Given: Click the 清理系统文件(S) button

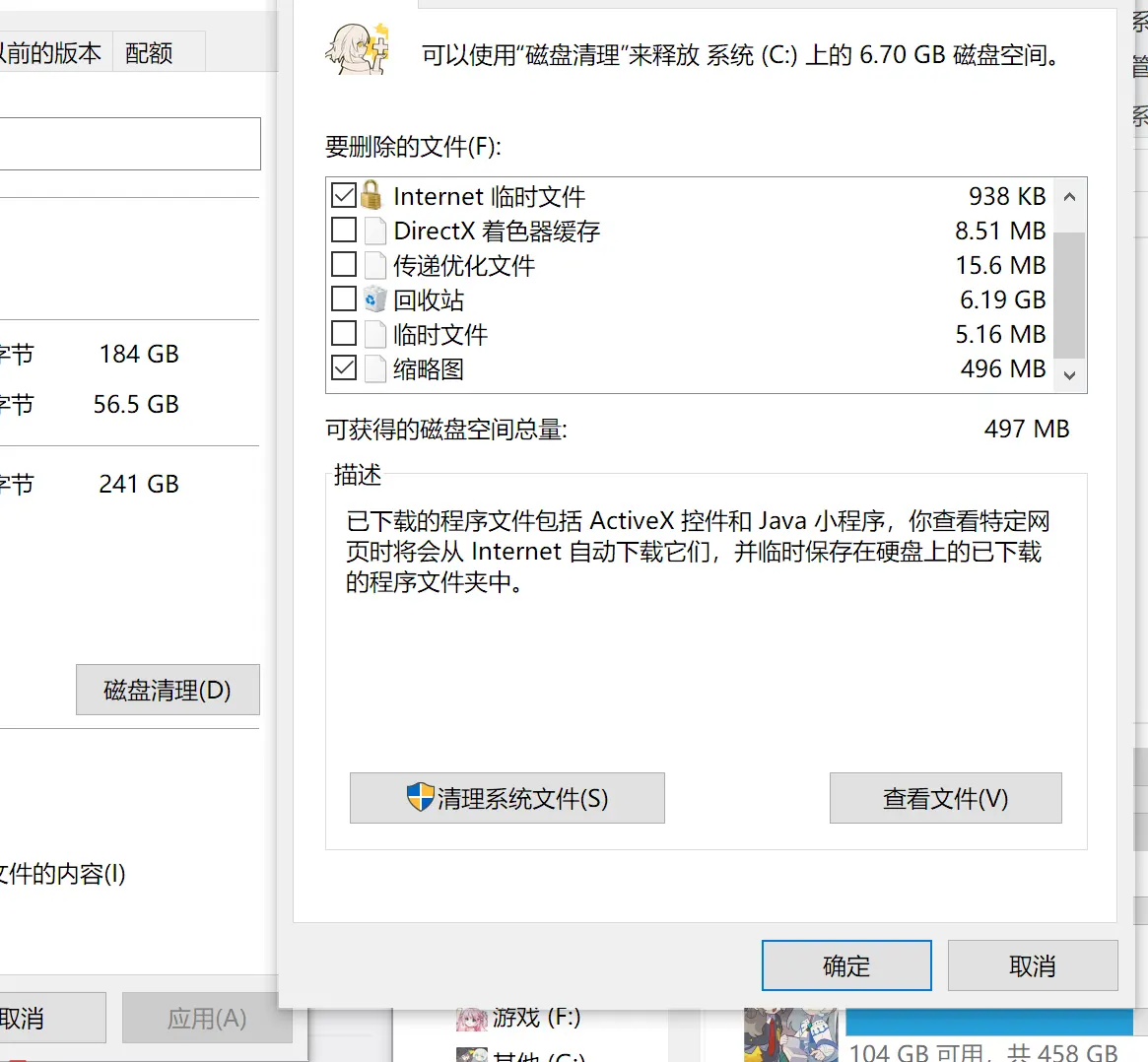Looking at the screenshot, I should 507,798.
